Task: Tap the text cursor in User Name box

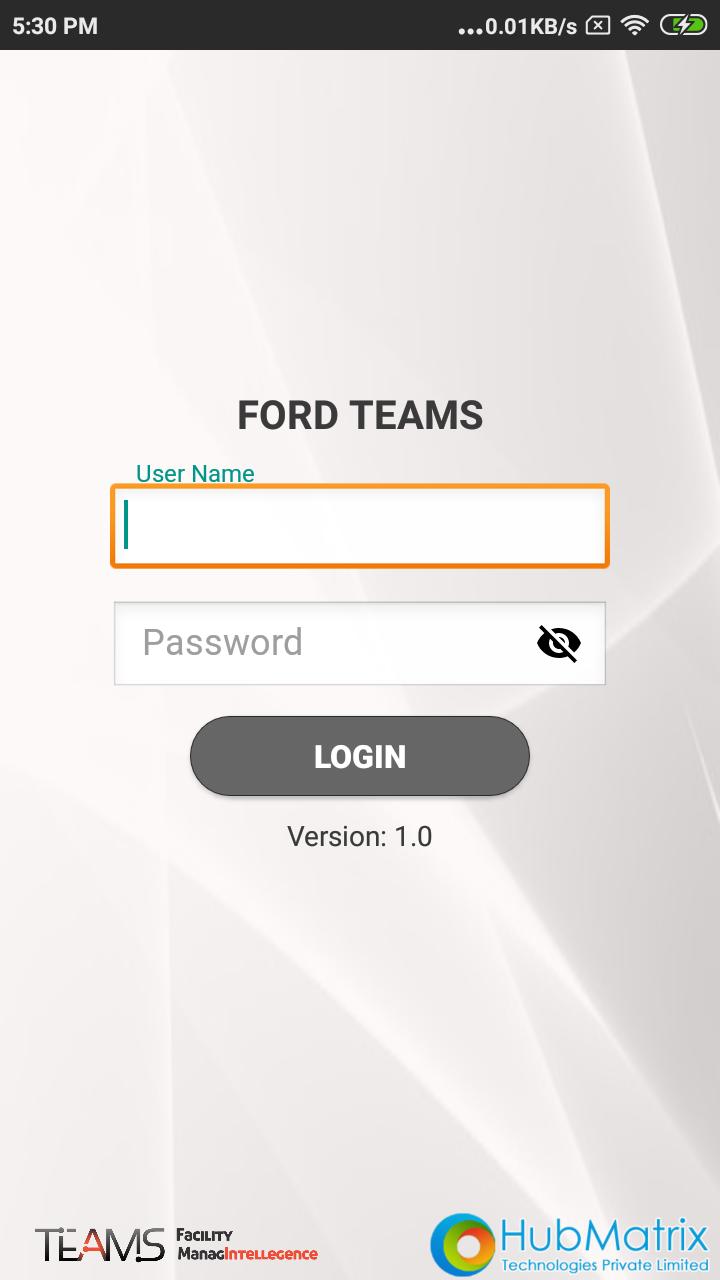Action: (126, 525)
